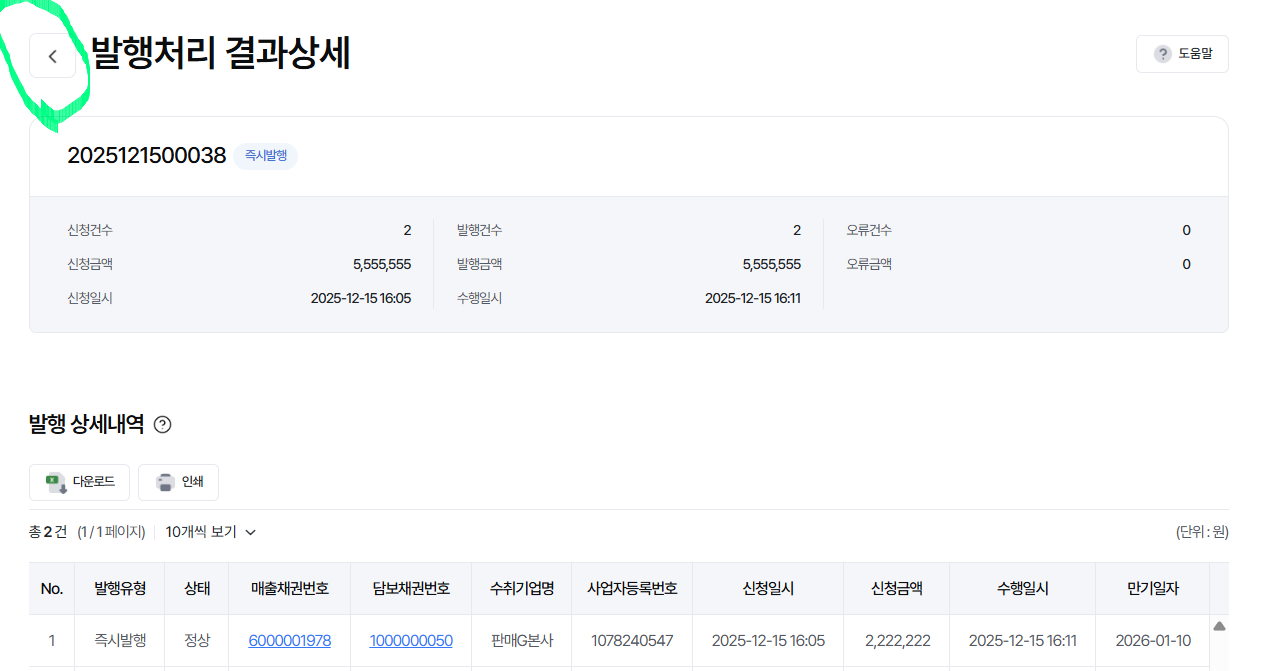Click the 상태 column header
The image size is (1267, 671).
197,589
